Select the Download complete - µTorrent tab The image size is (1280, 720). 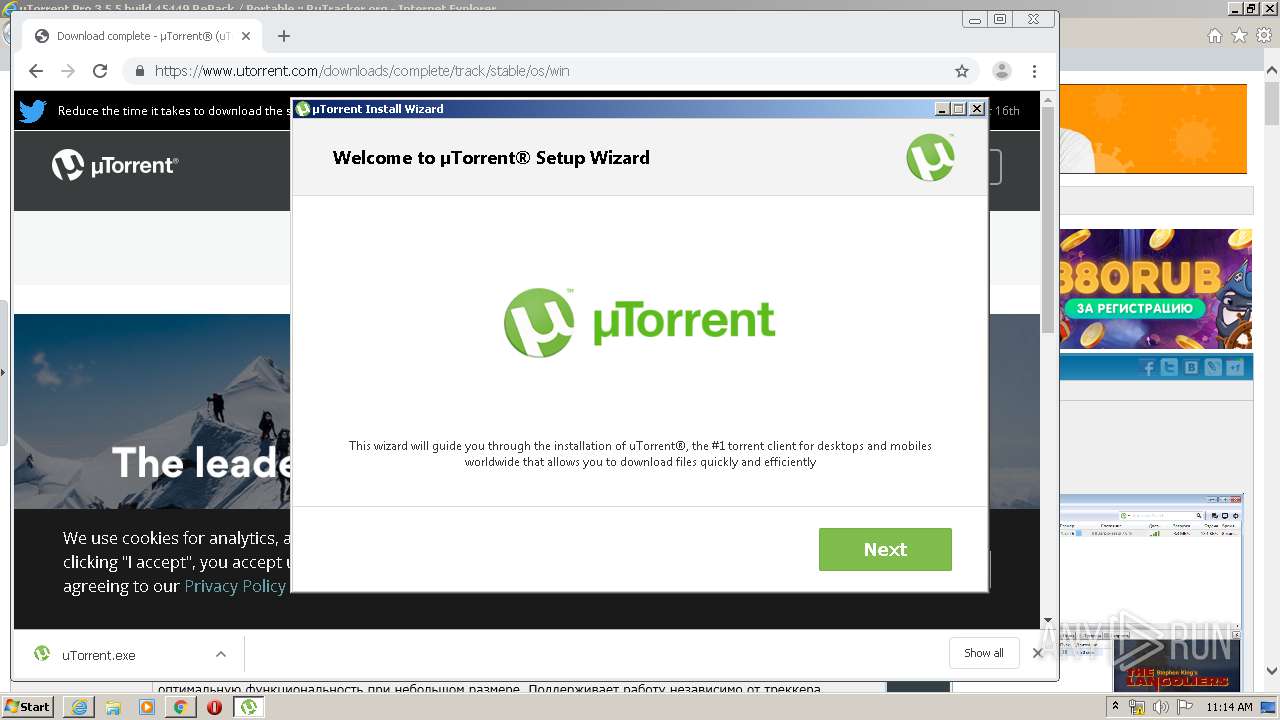(x=143, y=36)
